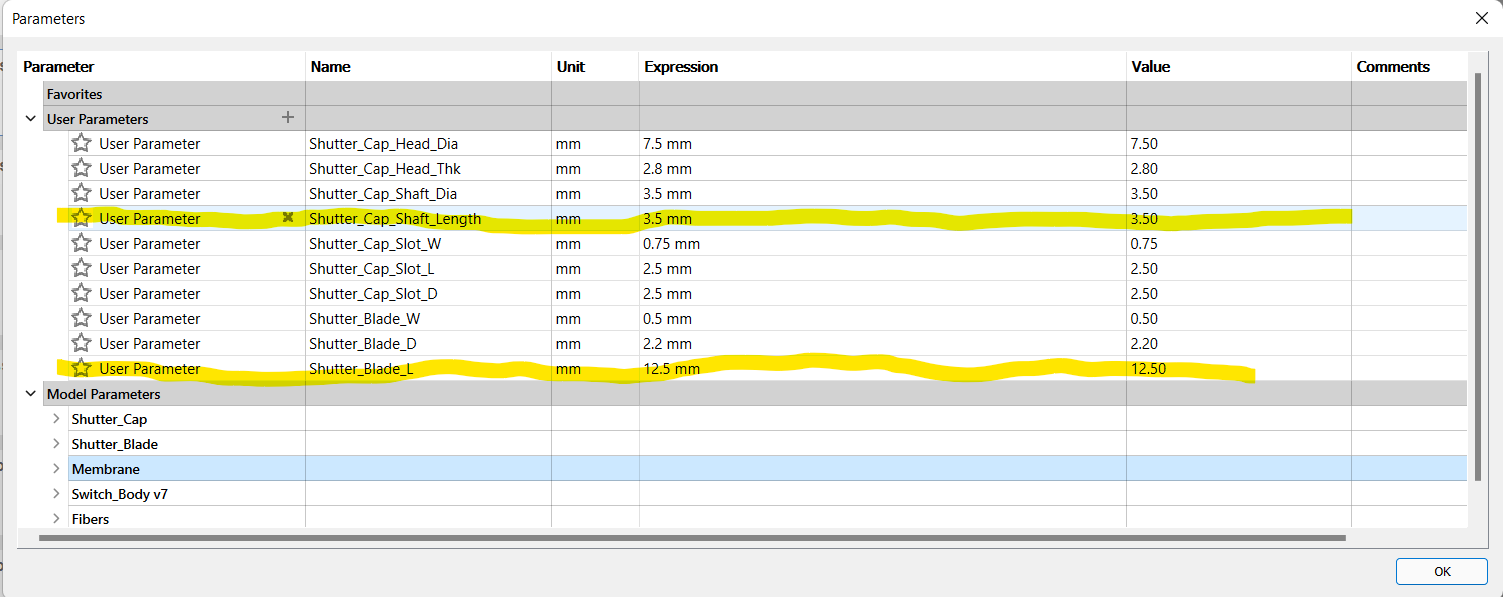Click the mm unit cell for Shutter_Blade_W
The height and width of the screenshot is (597, 1503).
click(x=595, y=318)
